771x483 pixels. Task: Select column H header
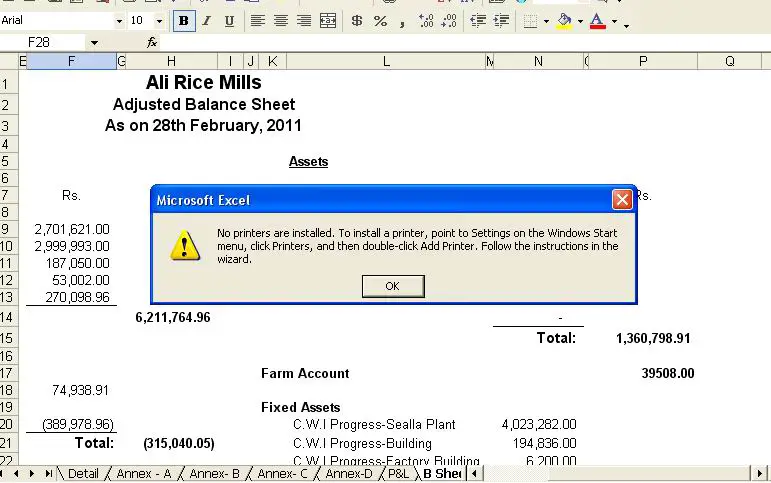(x=171, y=61)
